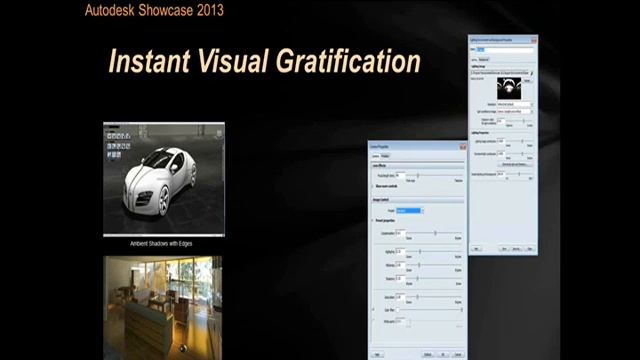Click the OK button in camera dialog
This screenshot has height=360, width=640.
(443, 354)
